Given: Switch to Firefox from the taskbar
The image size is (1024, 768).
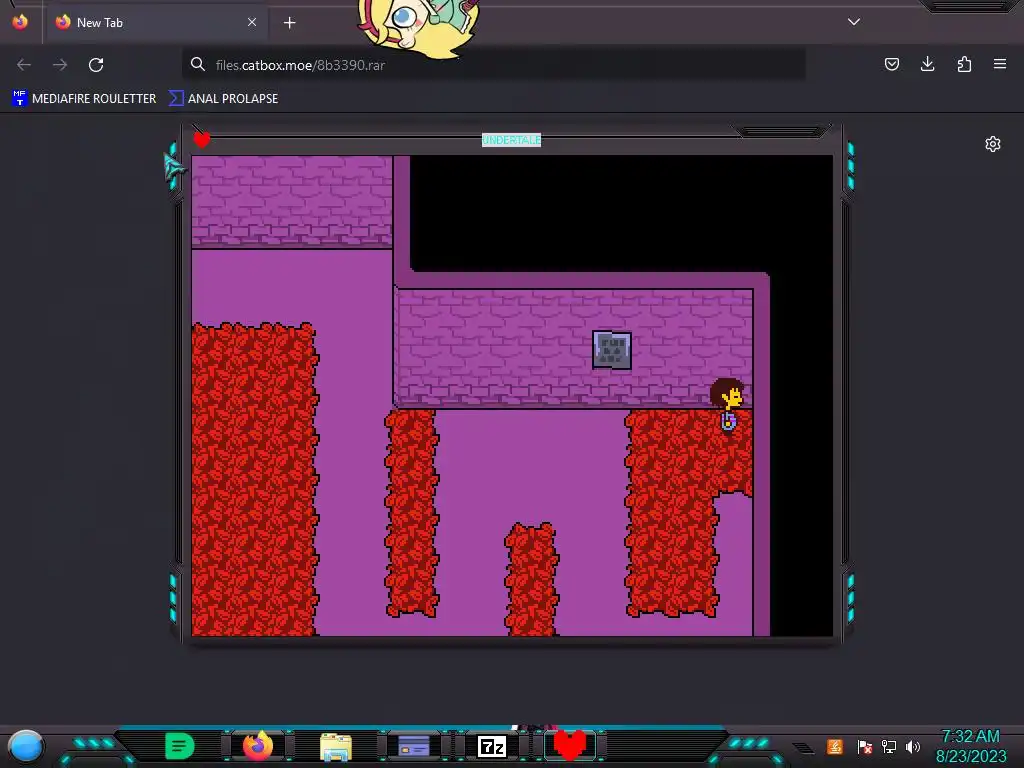Looking at the screenshot, I should pyautogui.click(x=258, y=746).
